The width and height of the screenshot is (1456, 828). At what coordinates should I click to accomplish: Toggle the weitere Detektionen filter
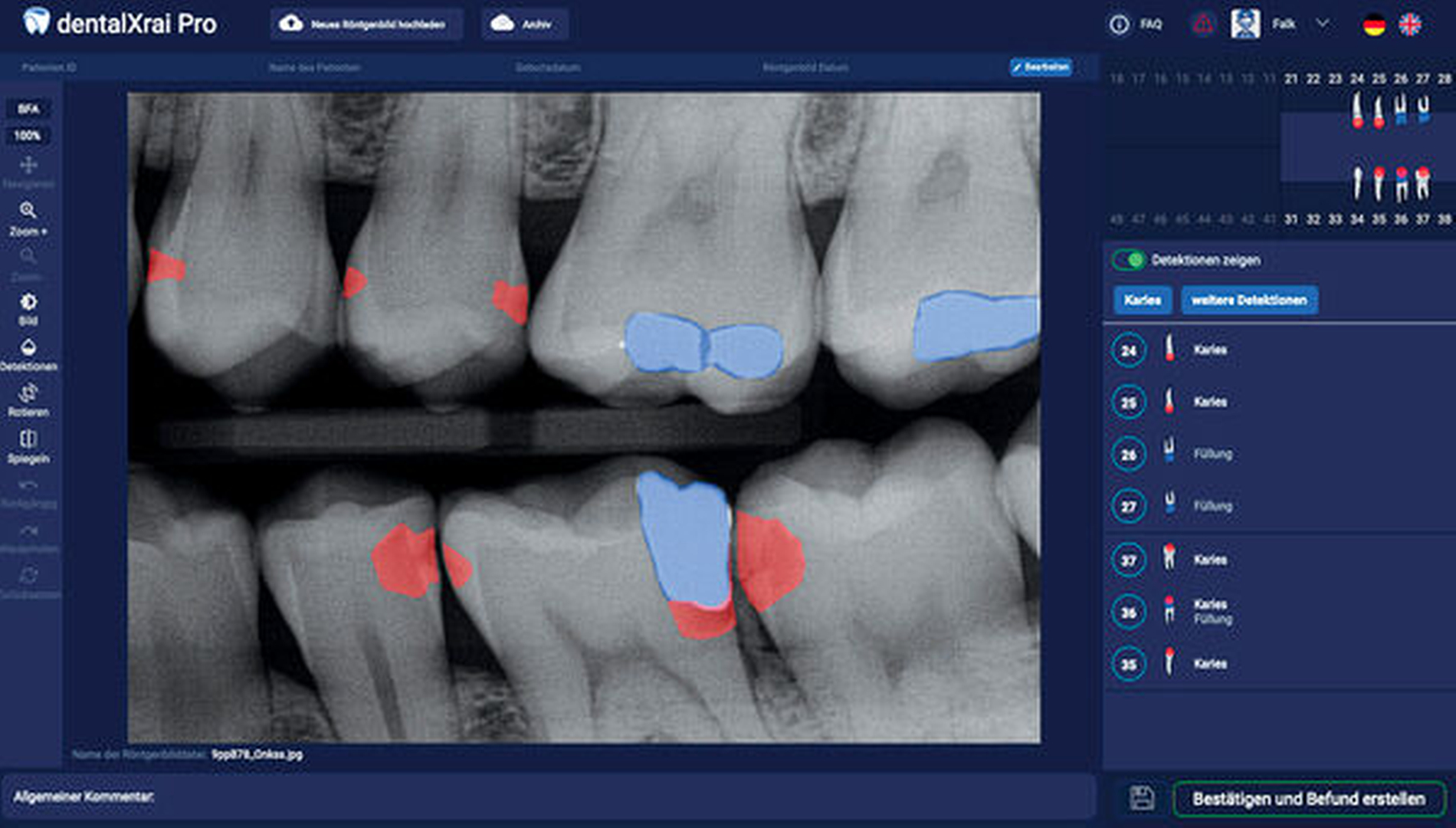coord(1249,300)
